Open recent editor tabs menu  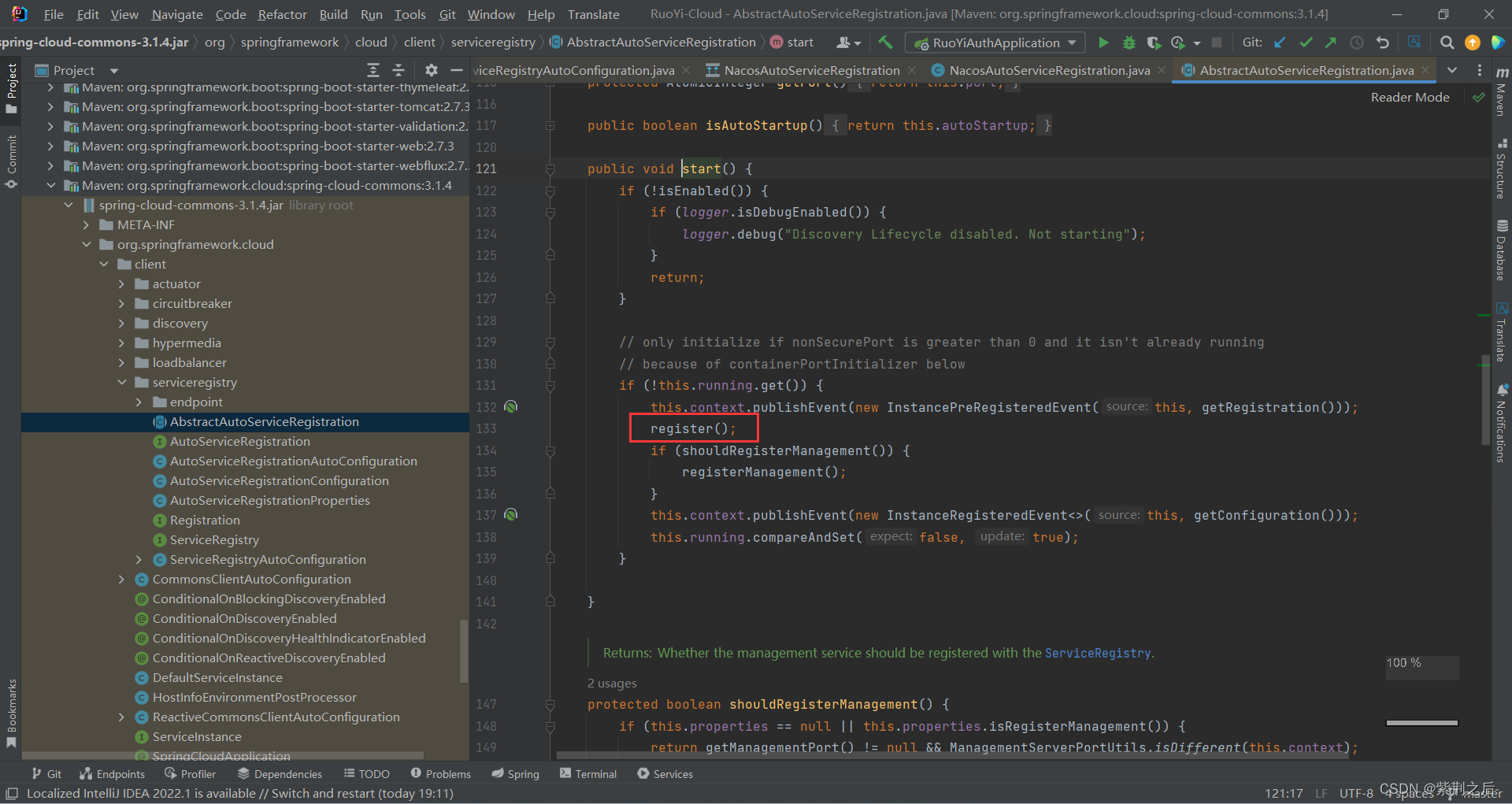[1452, 70]
